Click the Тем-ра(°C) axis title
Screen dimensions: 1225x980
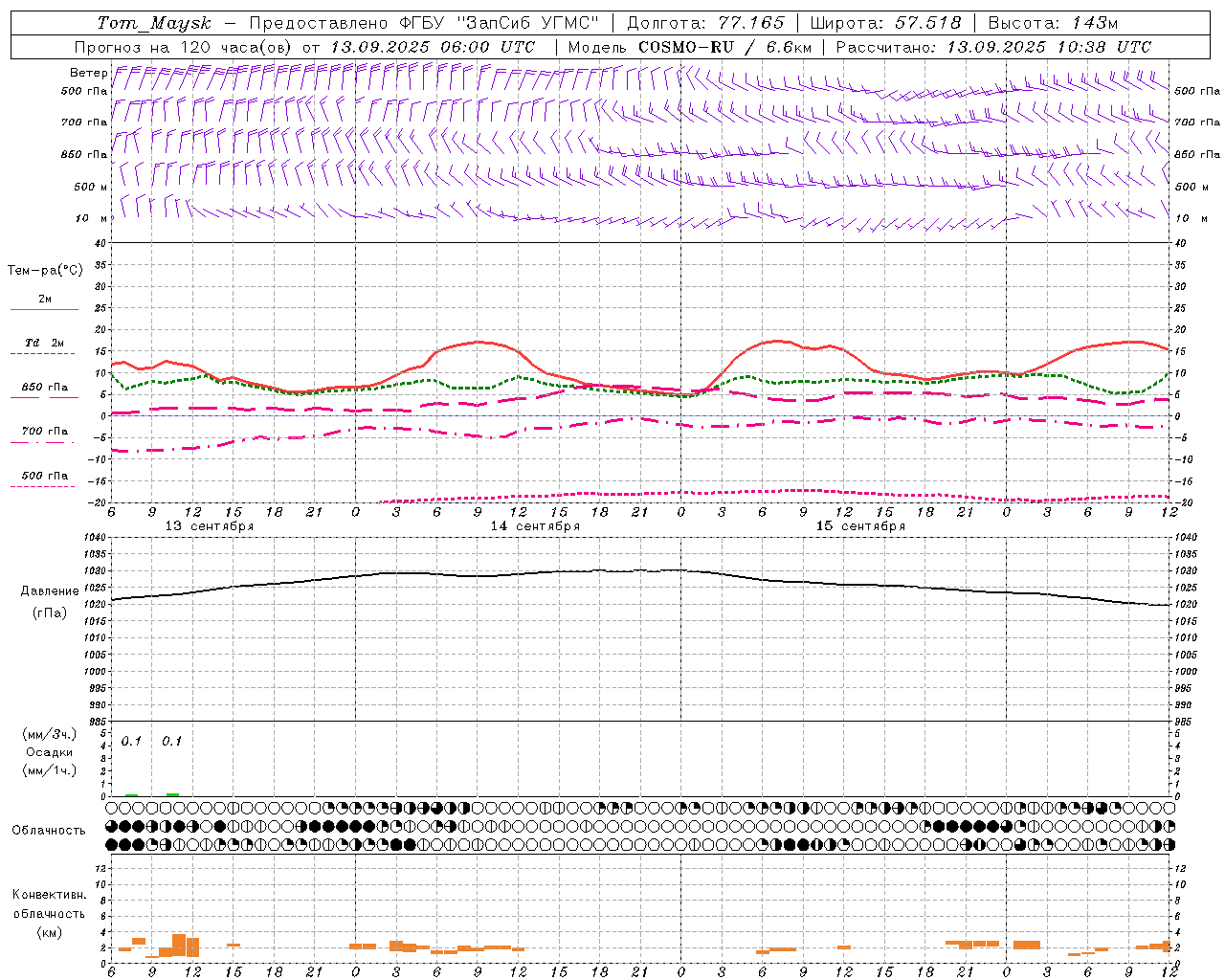[45, 271]
